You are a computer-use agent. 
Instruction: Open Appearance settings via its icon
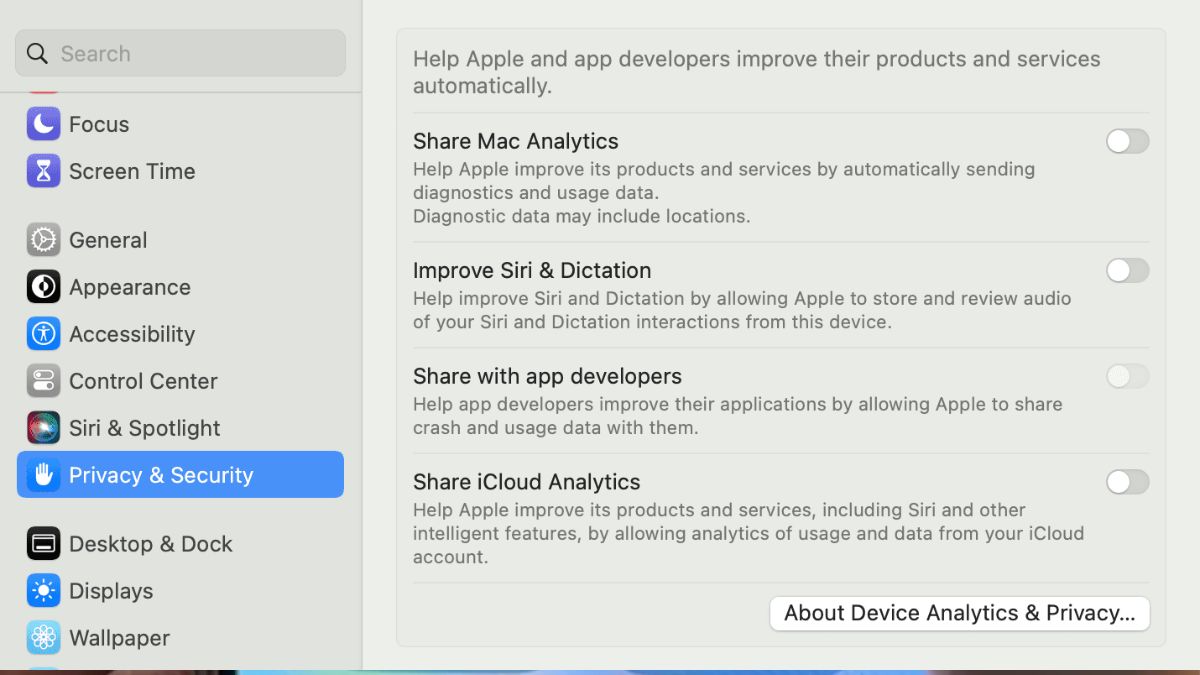(42, 287)
